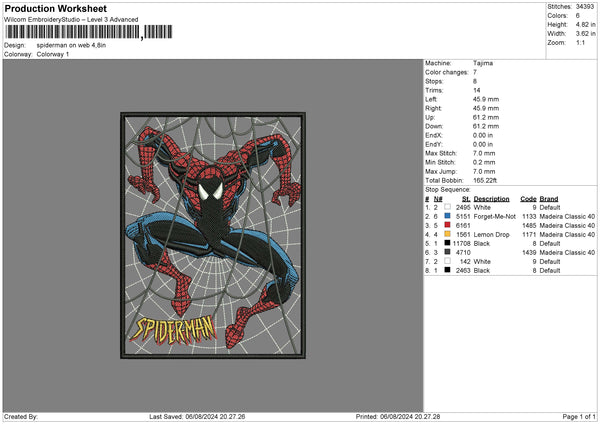Click the Forget-Me-Not description text

point(494,217)
